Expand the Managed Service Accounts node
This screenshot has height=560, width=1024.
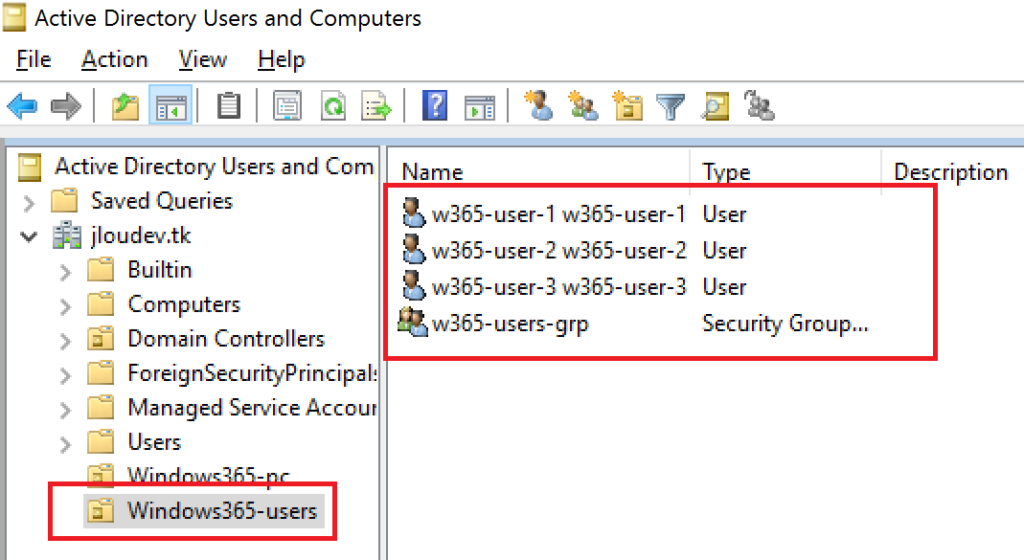pos(65,409)
